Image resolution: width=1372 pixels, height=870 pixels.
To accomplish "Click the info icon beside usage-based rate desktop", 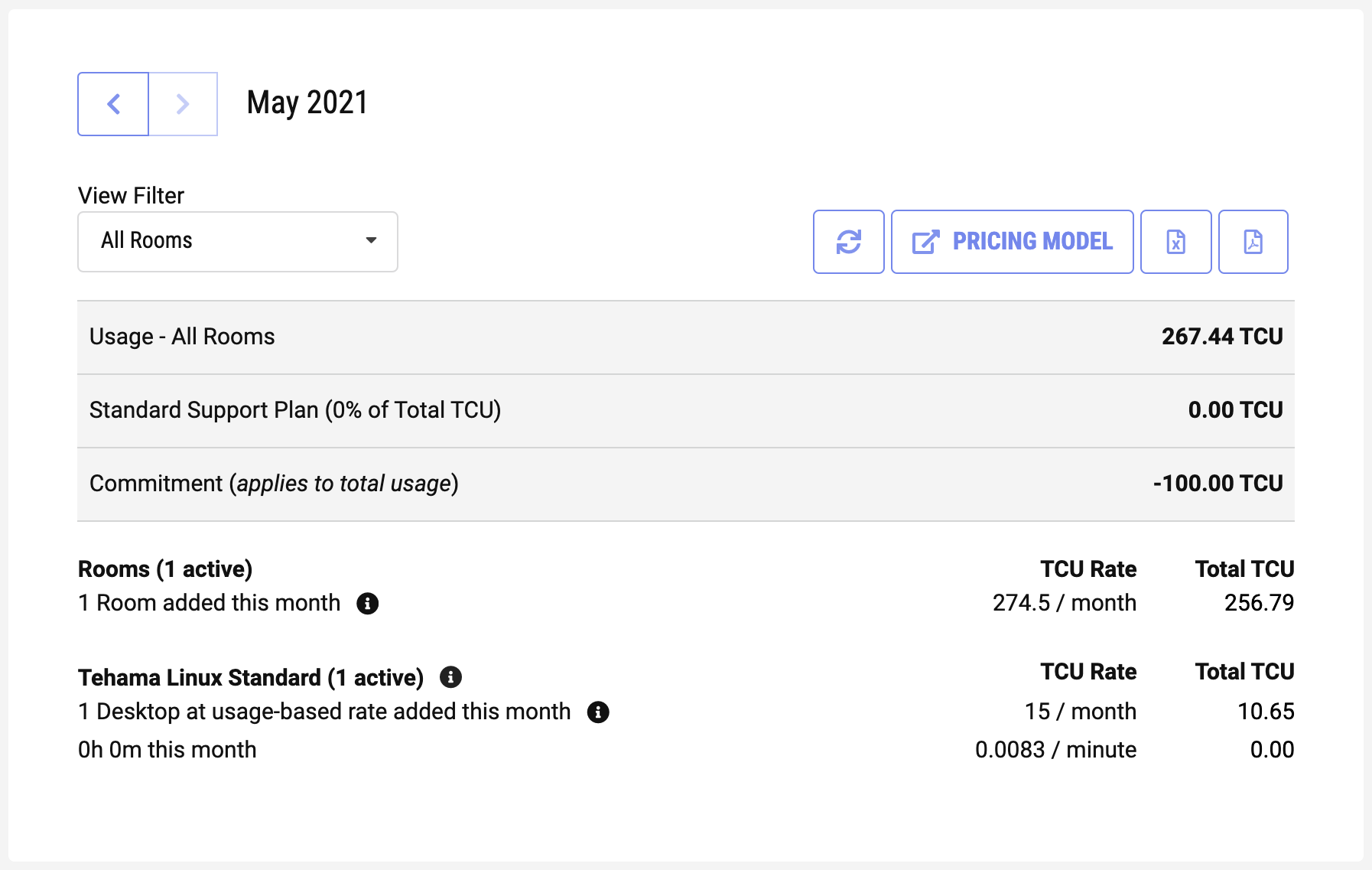I will point(600,712).
